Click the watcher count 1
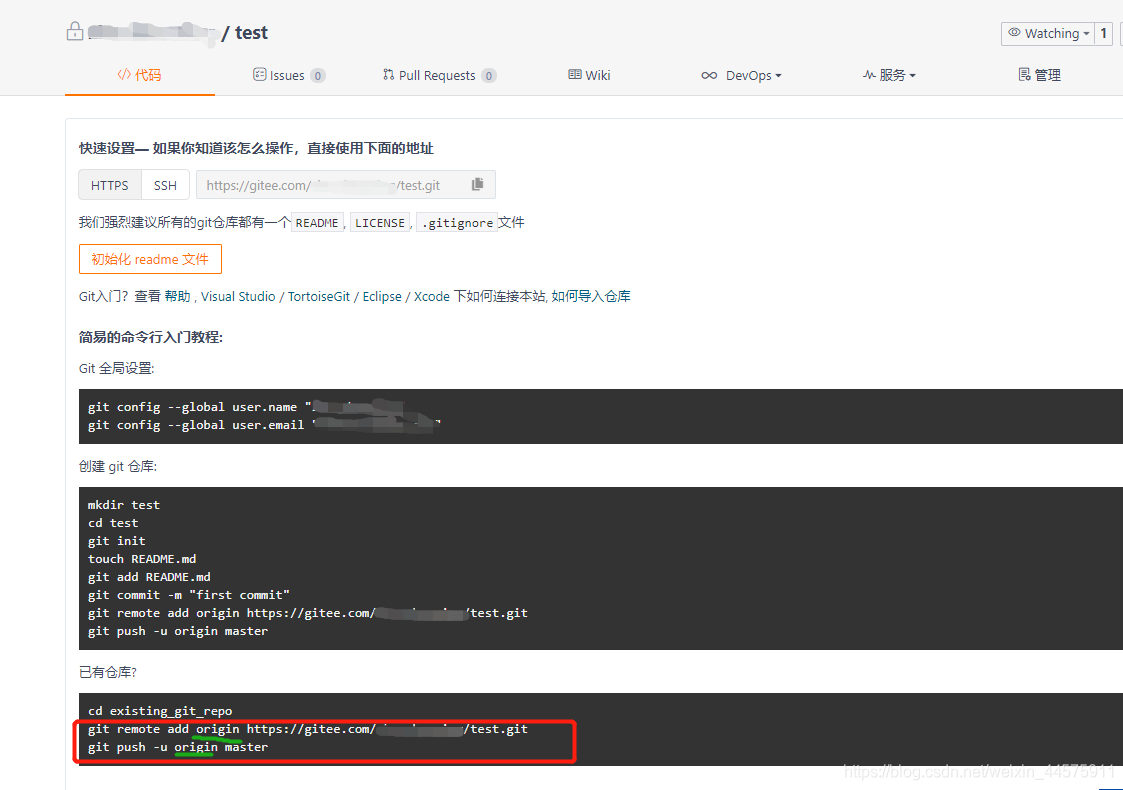The width and height of the screenshot is (1123, 790). point(1104,33)
